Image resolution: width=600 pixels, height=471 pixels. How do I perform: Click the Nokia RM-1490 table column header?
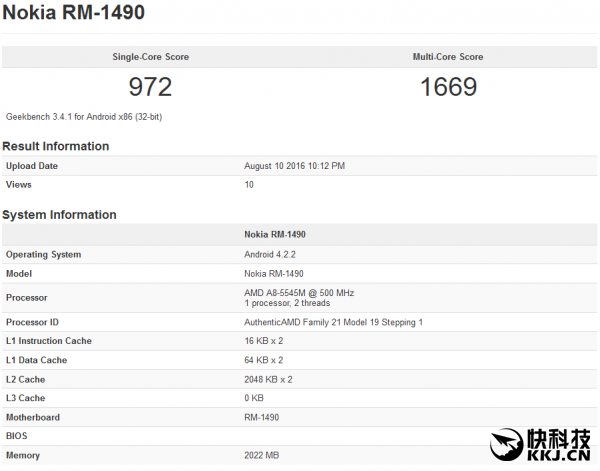(x=275, y=234)
